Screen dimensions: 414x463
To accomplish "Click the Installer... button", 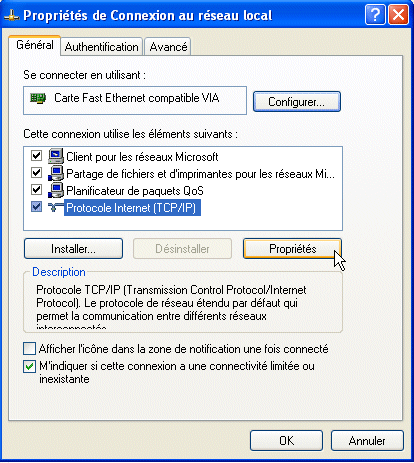I will 73,249.
